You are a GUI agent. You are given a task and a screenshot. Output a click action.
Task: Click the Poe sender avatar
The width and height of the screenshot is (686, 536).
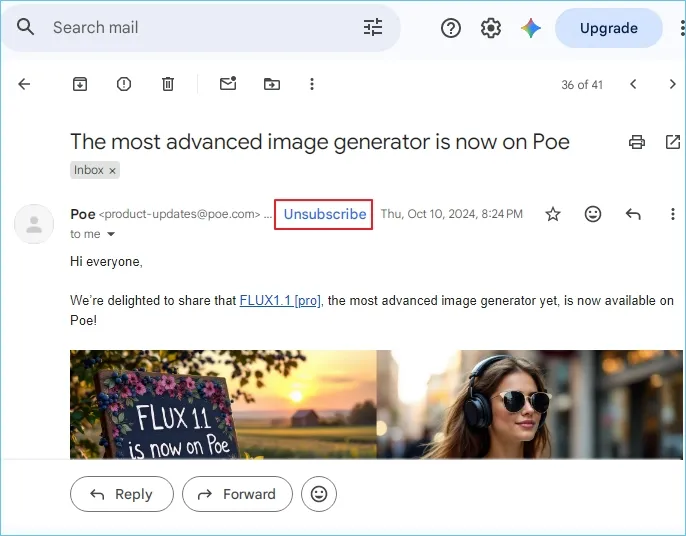pyautogui.click(x=34, y=224)
